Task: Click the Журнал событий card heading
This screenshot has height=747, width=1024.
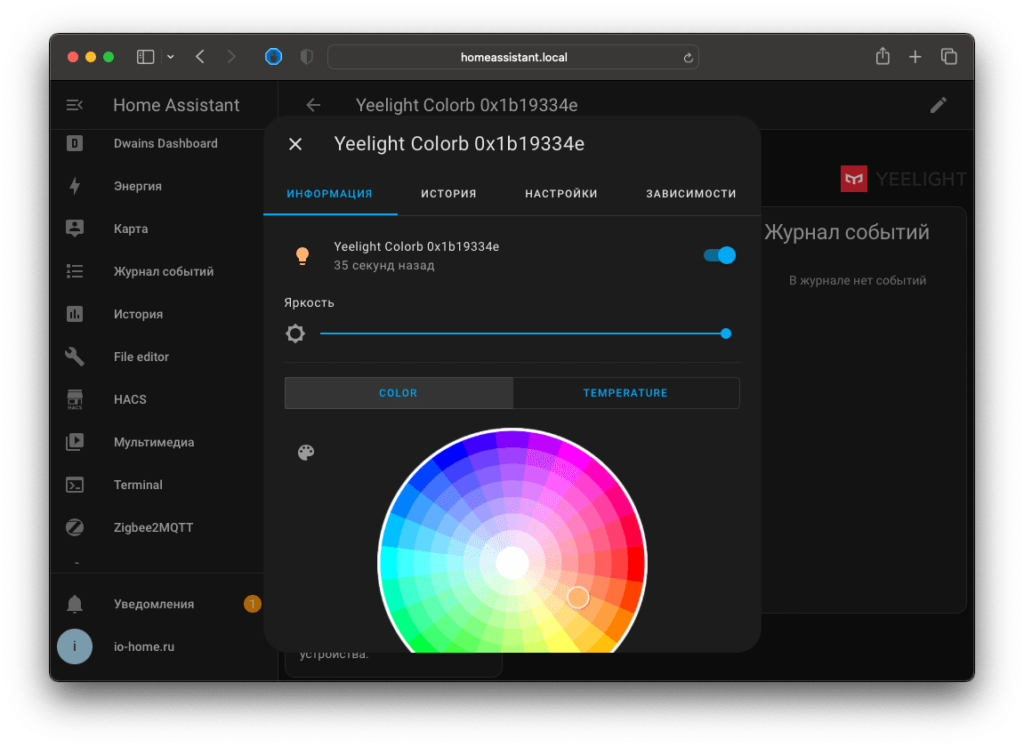Action: coord(847,232)
